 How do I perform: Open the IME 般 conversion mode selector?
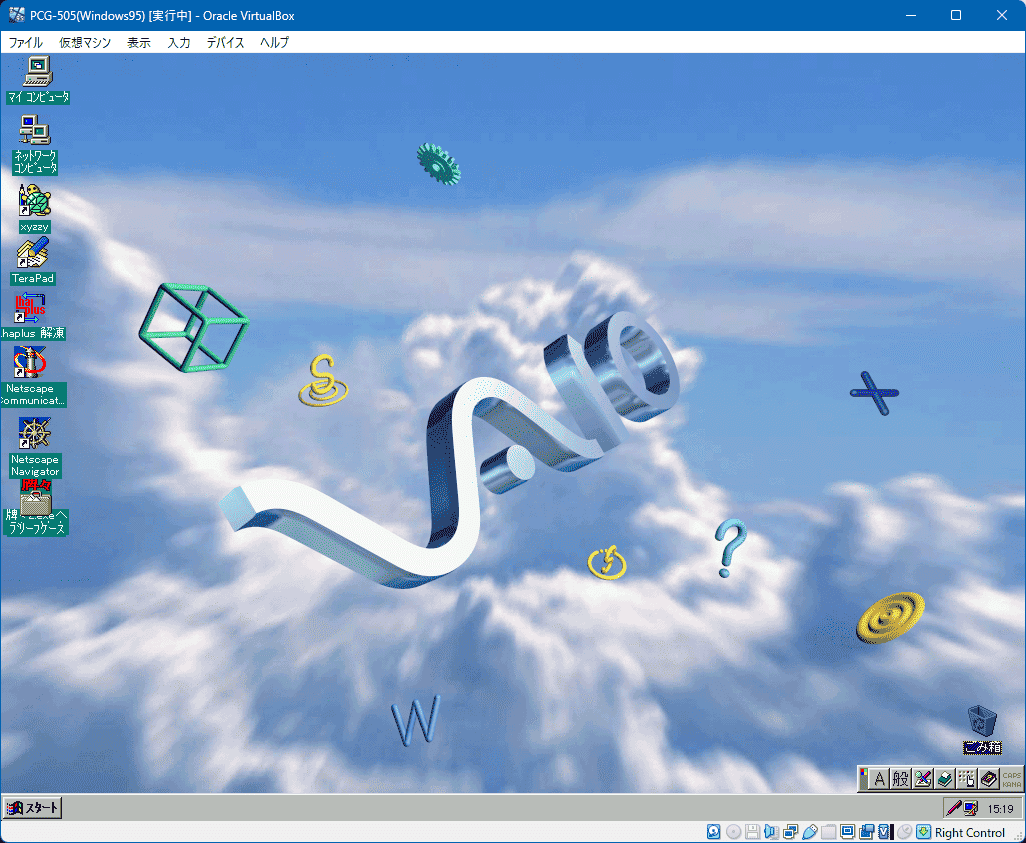coord(900,779)
